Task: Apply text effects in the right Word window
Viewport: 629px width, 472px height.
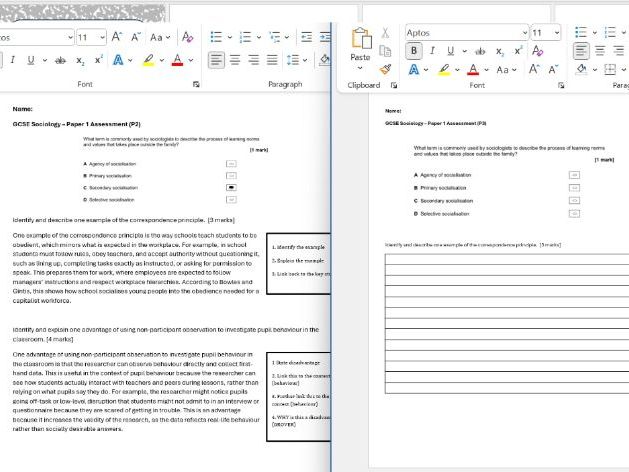Action: [414, 70]
